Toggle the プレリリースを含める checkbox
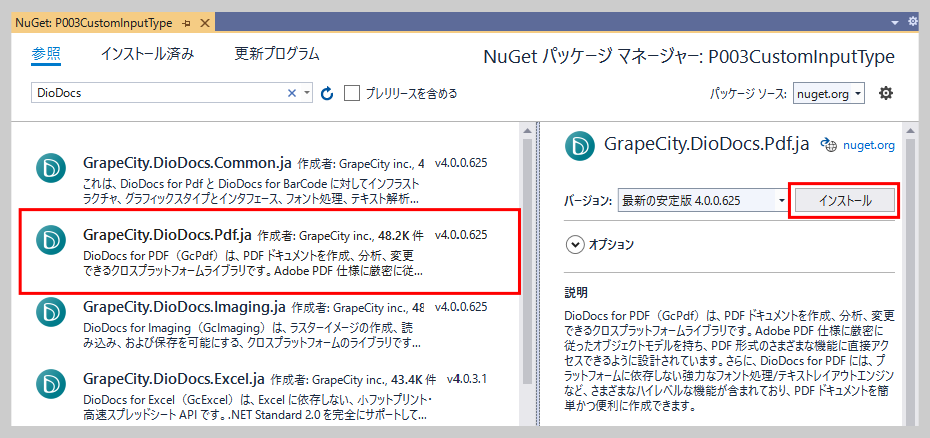Viewport: 930px width, 438px height. (352, 93)
